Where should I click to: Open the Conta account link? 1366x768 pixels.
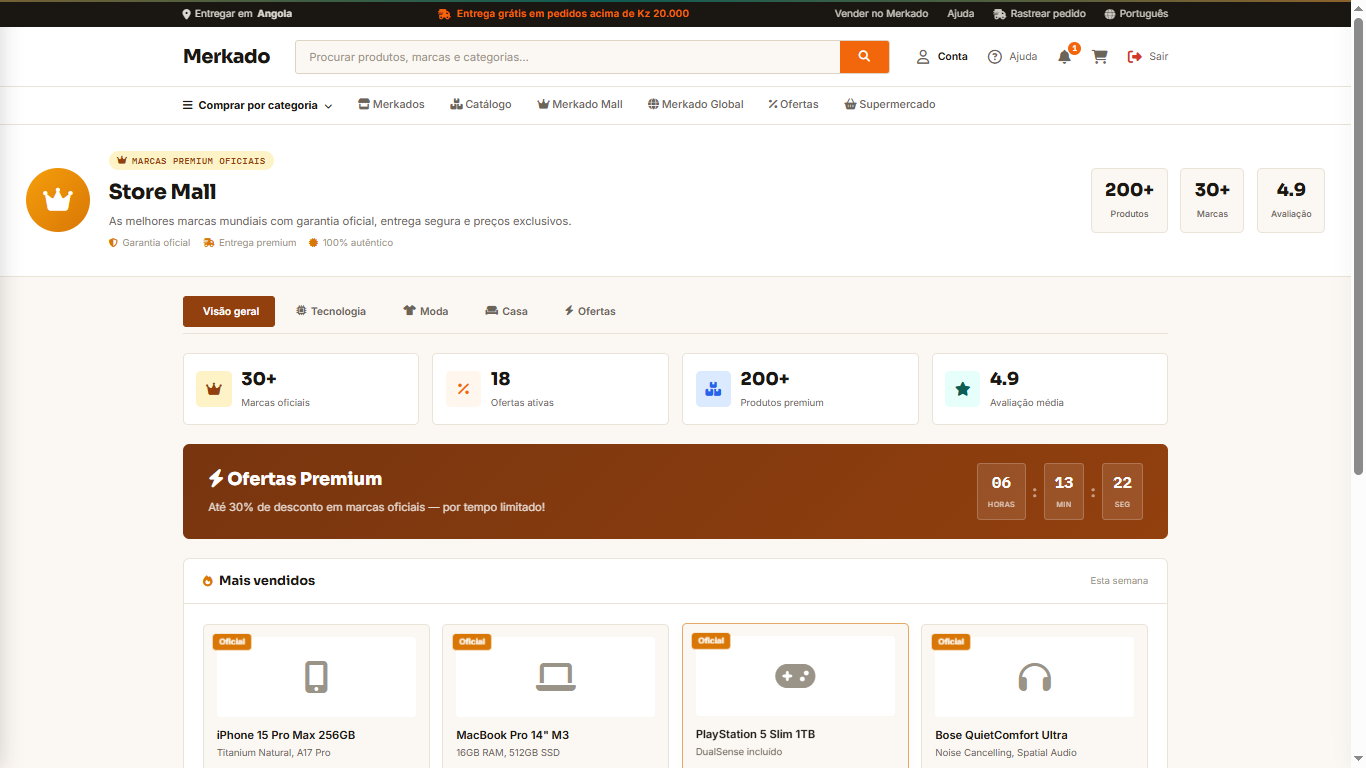tap(942, 57)
